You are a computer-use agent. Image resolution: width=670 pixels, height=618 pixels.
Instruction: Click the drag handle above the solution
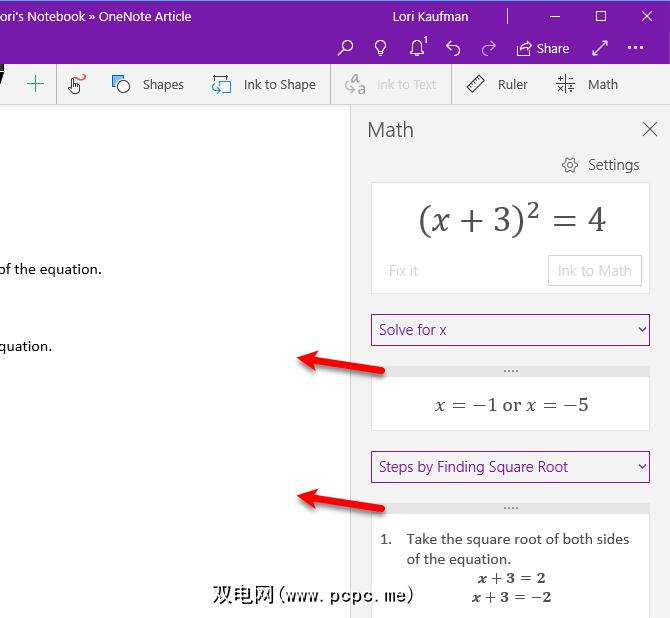[x=511, y=371]
